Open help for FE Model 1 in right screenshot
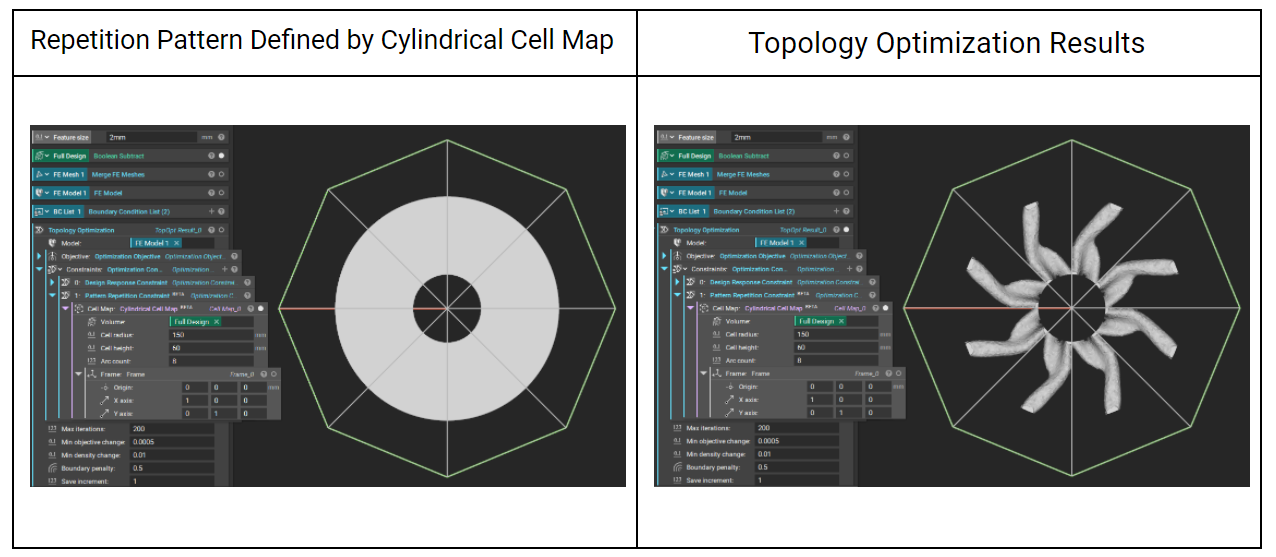Screen dimensions: 1276x557 [836, 193]
